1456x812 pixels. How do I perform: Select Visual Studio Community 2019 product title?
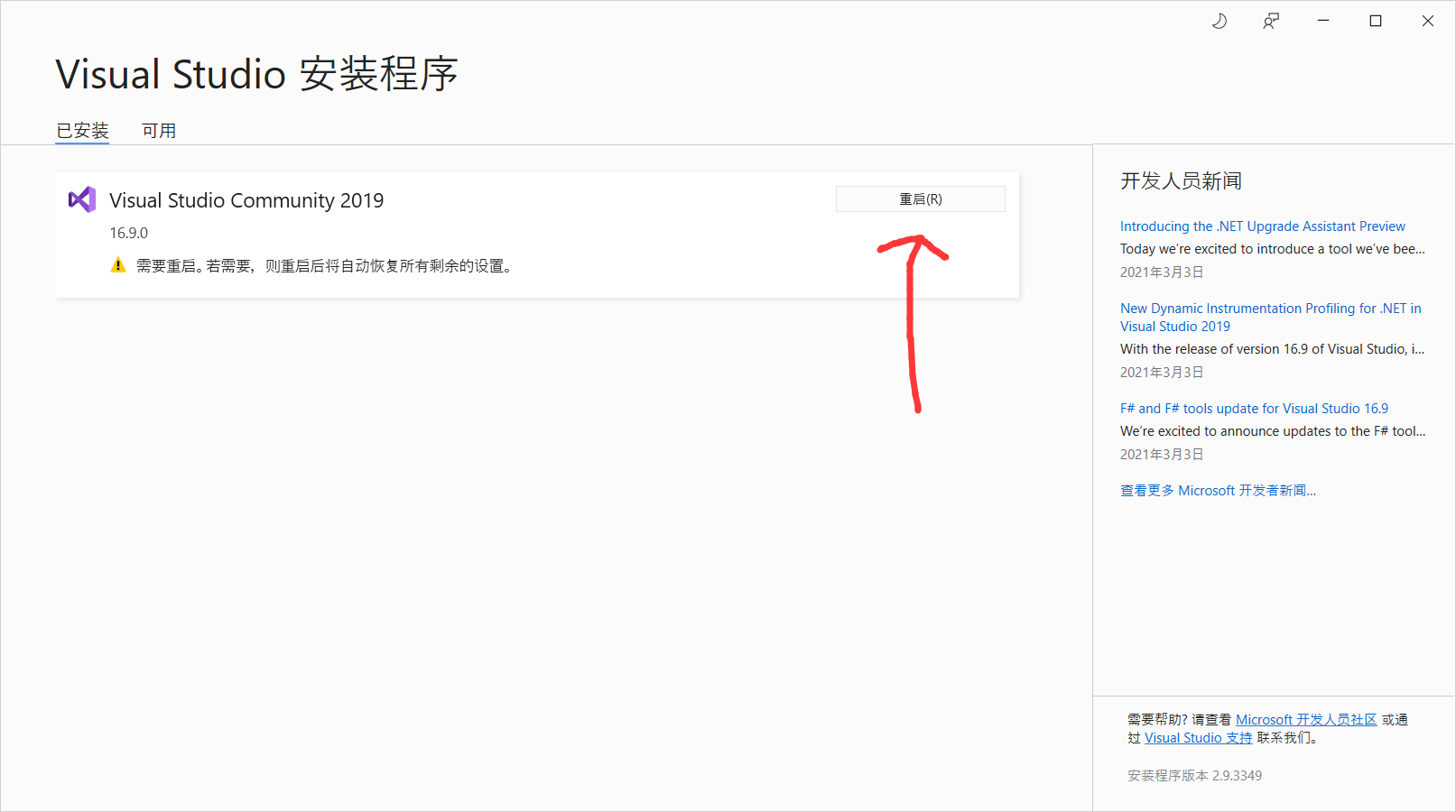(246, 200)
